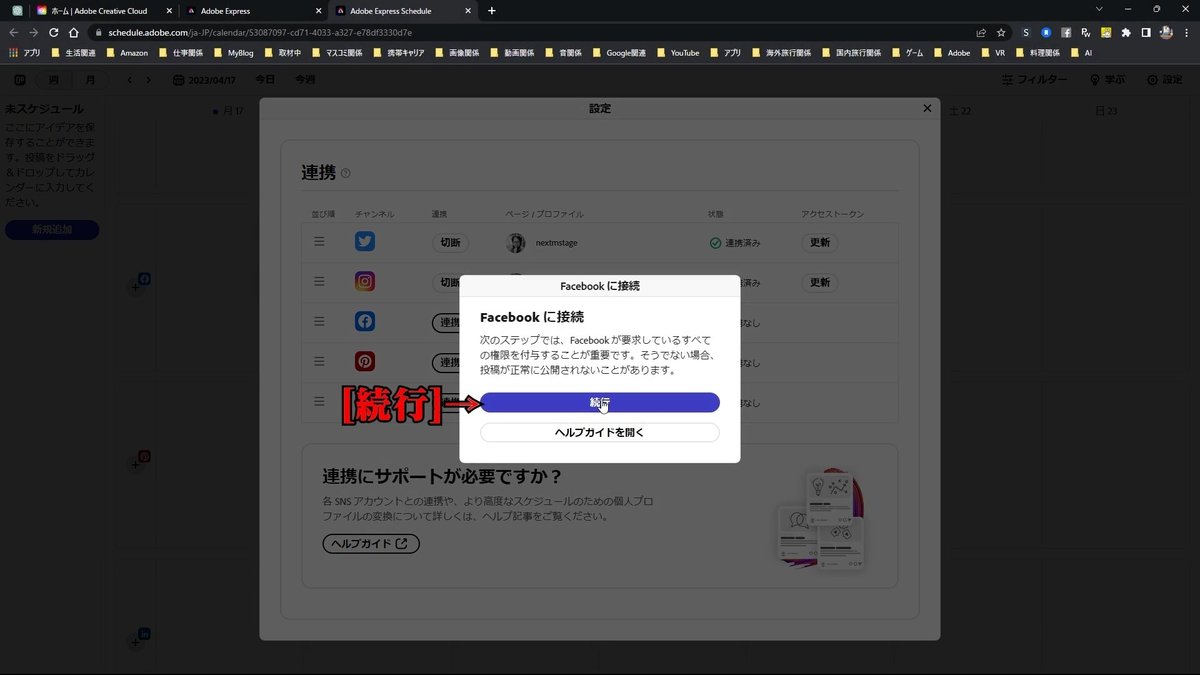Open the ヘルプガイド external link button
This screenshot has width=1200, height=675.
[x=371, y=544]
